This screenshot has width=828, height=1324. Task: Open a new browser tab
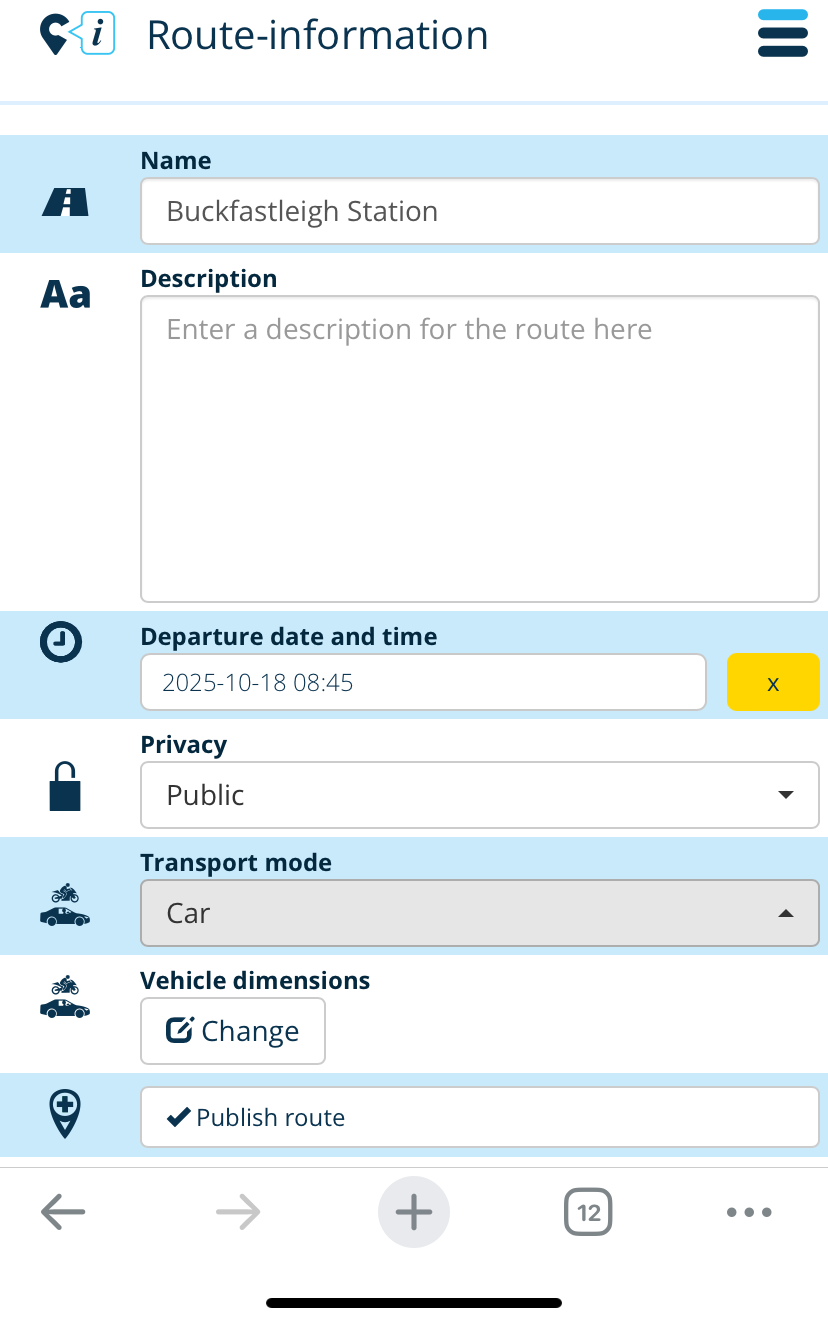click(414, 1213)
